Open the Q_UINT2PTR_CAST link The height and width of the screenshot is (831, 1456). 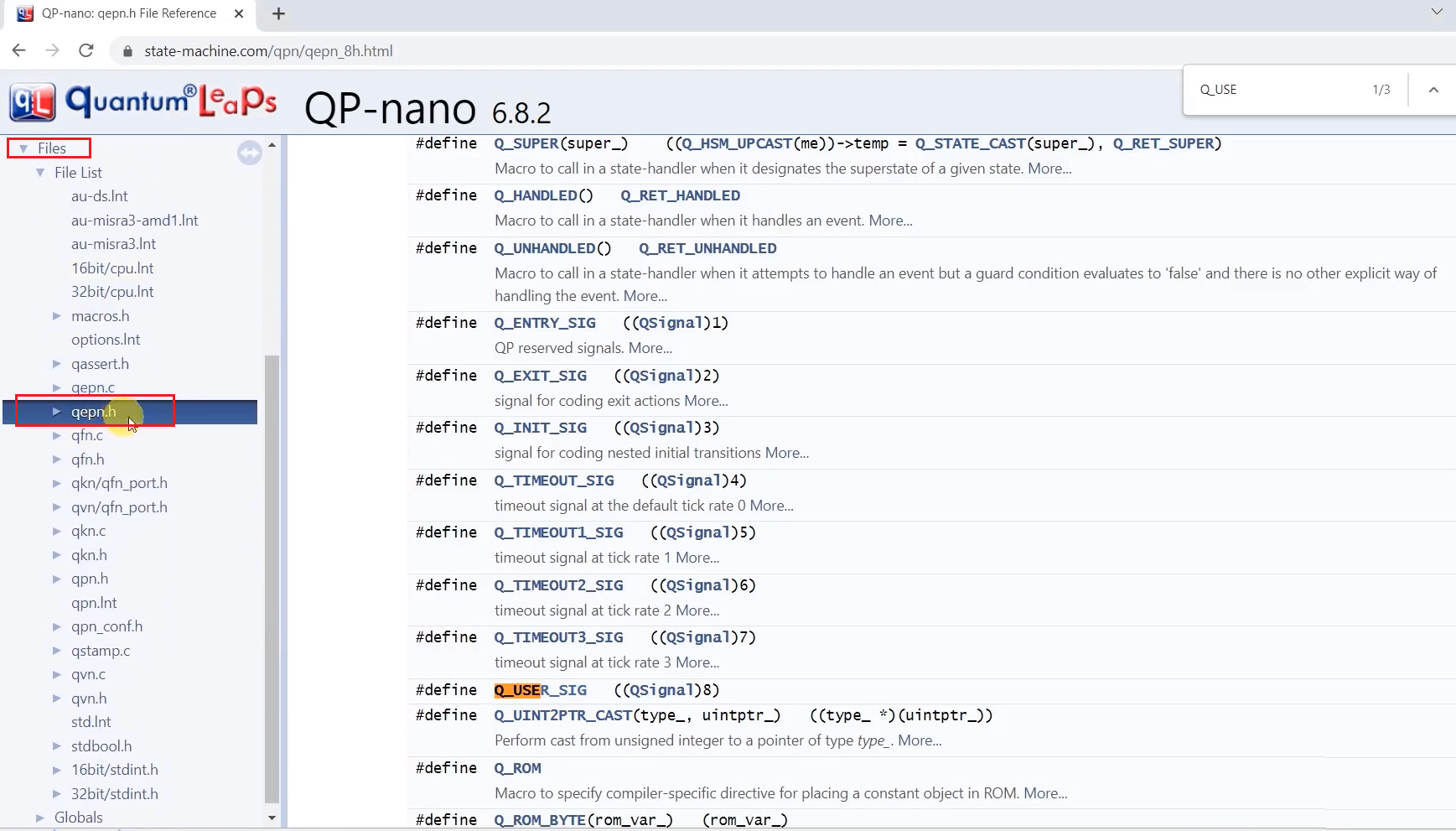(563, 715)
